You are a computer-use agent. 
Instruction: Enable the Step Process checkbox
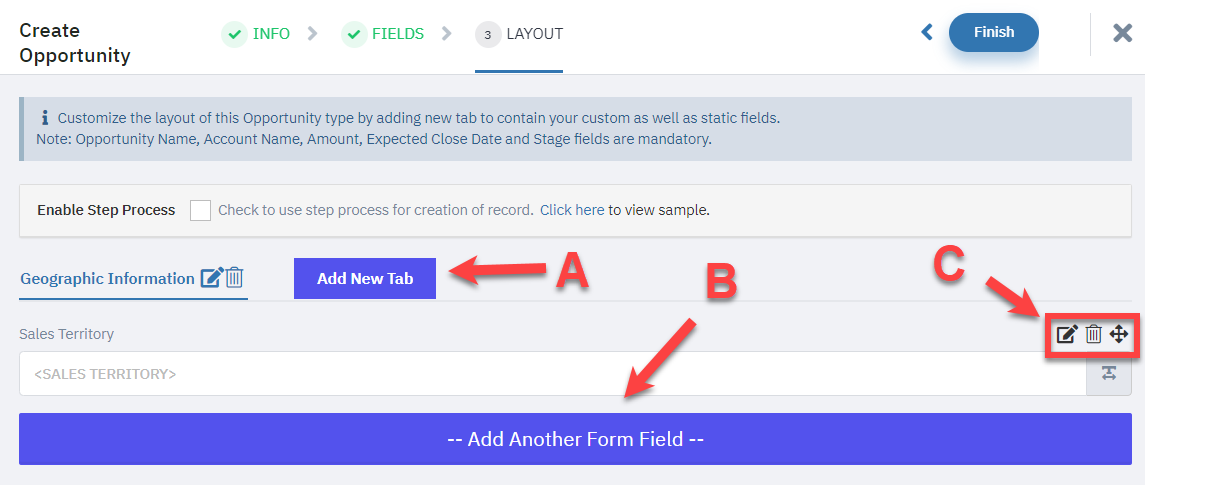pyautogui.click(x=200, y=210)
